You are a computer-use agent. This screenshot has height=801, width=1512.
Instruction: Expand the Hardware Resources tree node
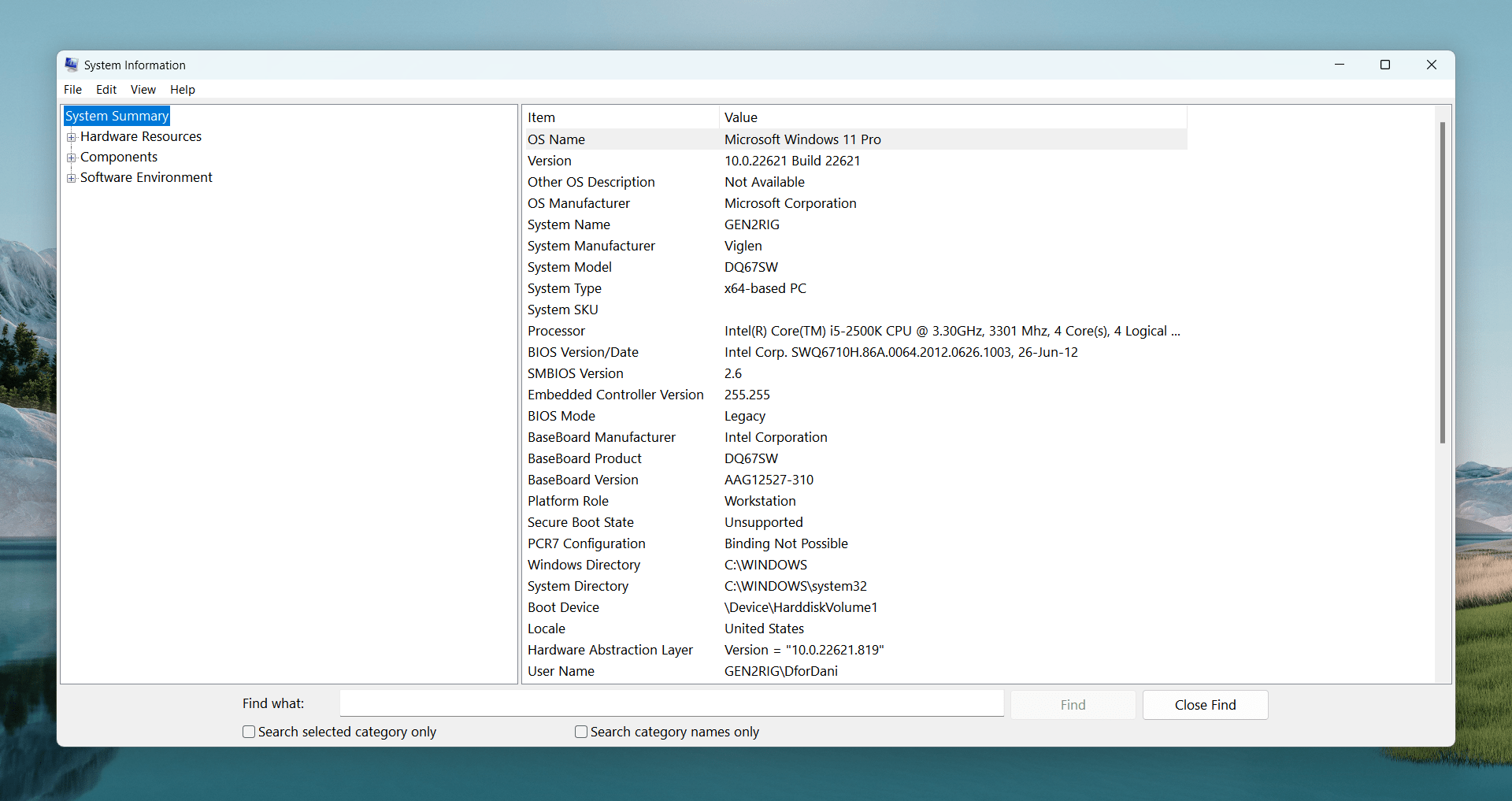[x=72, y=136]
